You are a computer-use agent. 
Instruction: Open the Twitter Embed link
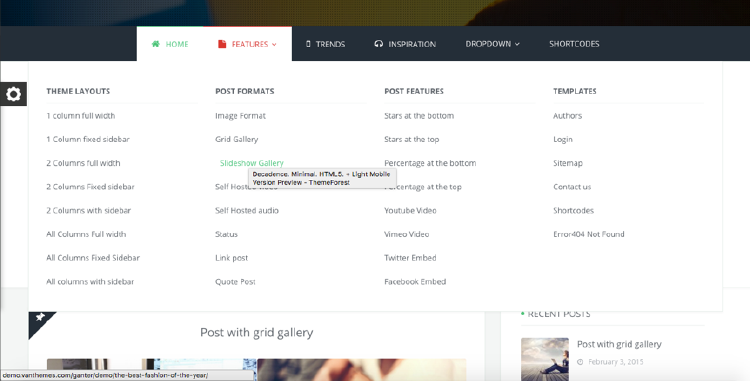coord(410,258)
